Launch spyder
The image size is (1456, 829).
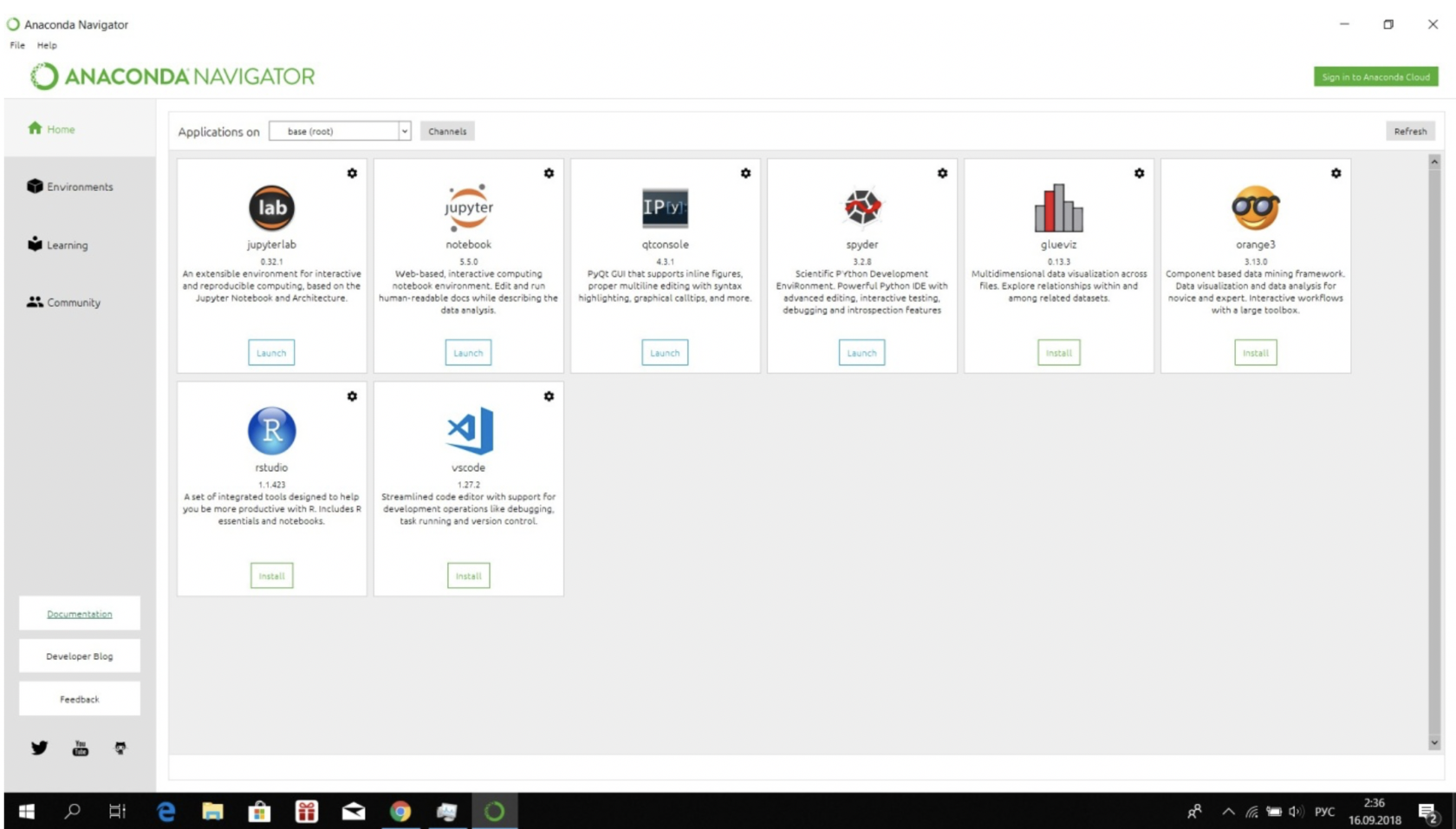pos(861,353)
